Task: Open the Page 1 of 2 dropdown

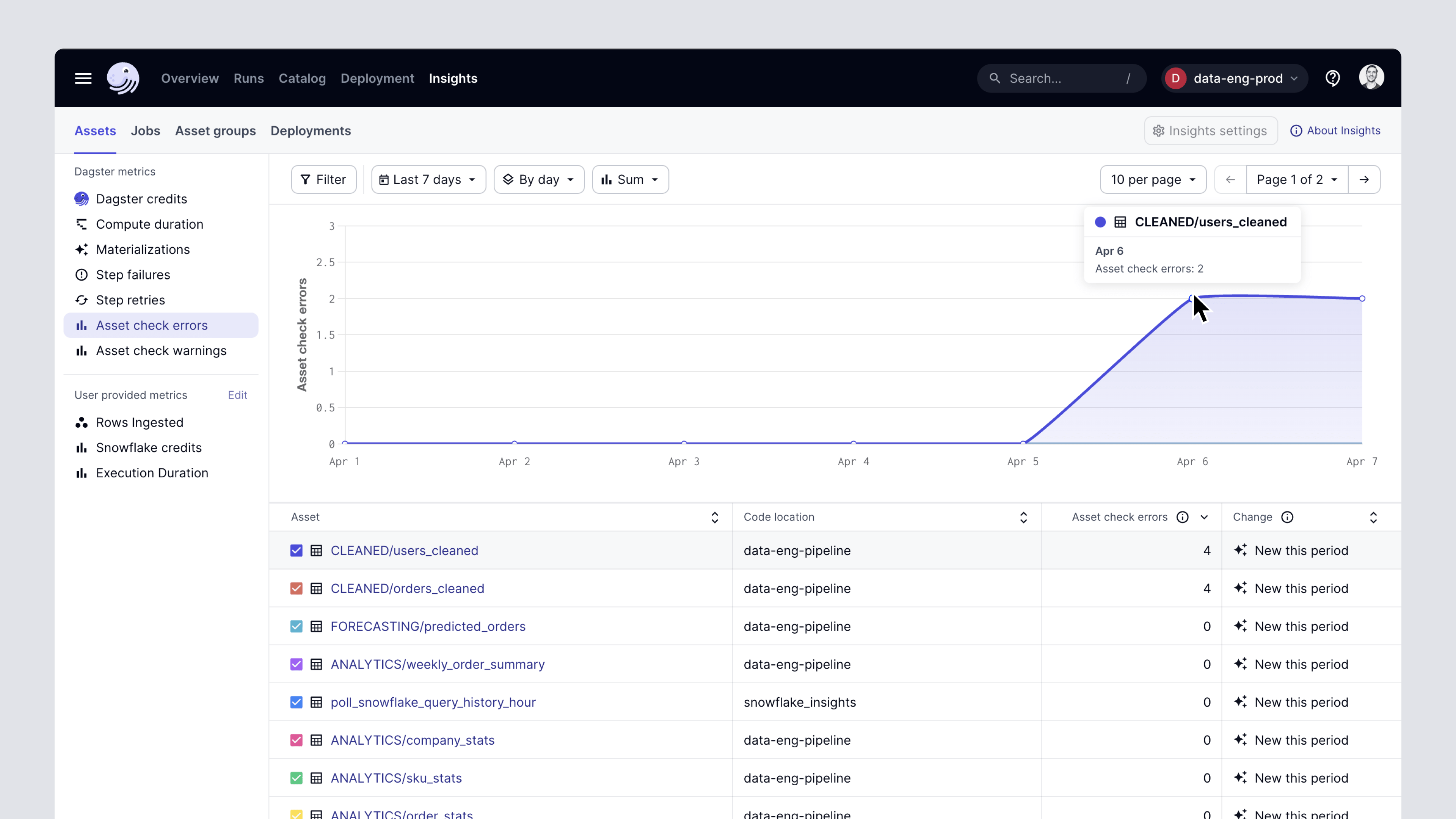Action: (x=1297, y=180)
